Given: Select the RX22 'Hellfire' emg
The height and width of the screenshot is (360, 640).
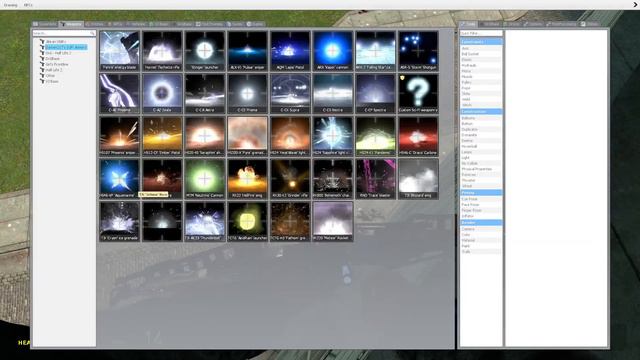Looking at the screenshot, I should click(x=247, y=179).
